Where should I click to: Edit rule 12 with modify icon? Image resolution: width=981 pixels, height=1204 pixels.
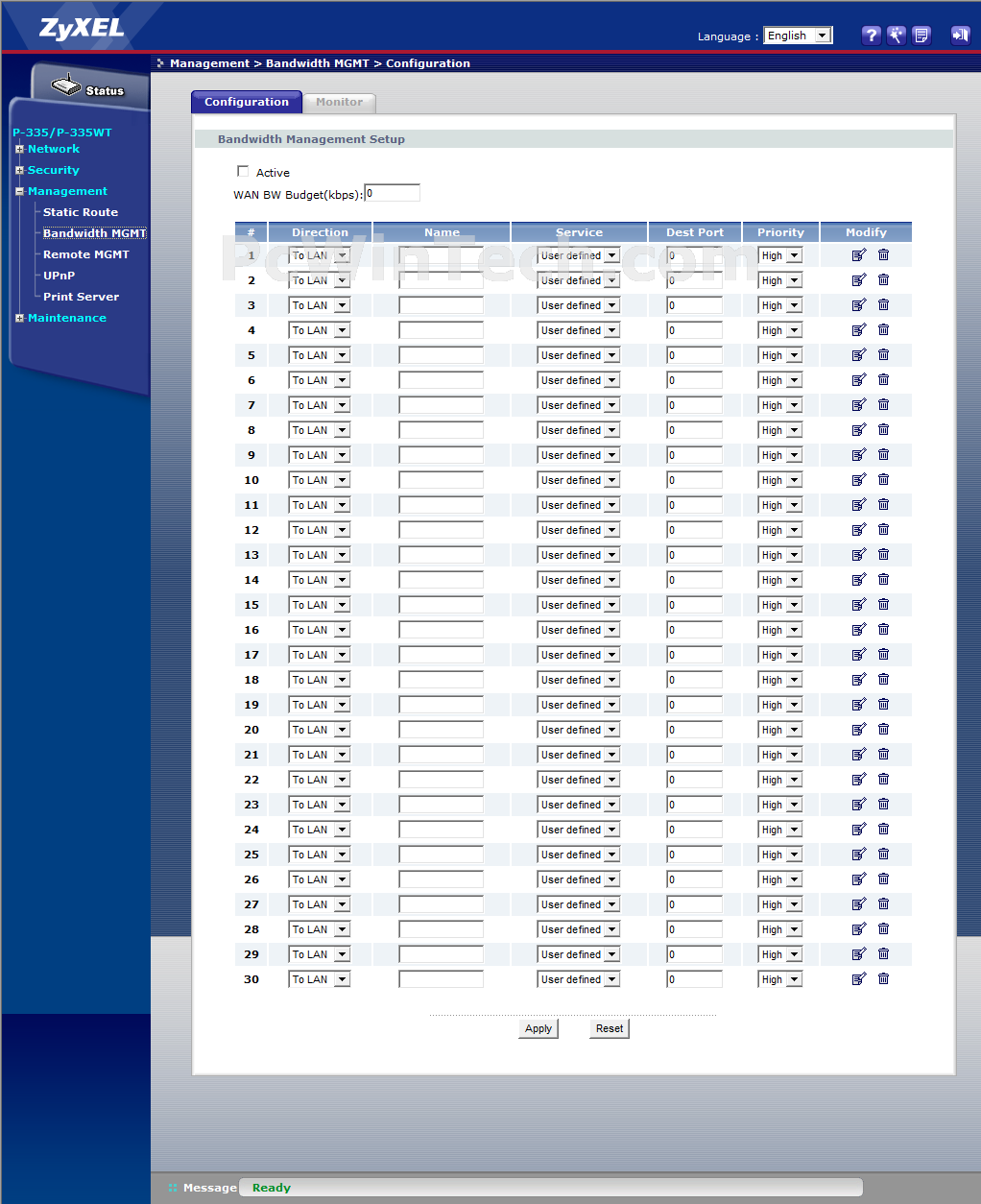[859, 530]
